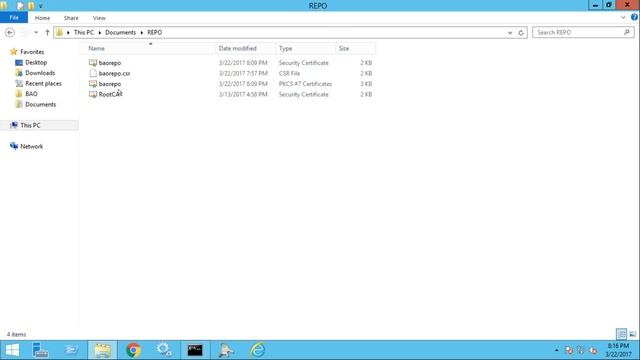Screen dimensions: 640x360
Task: Refresh the REPO folder view
Action: click(x=521, y=33)
